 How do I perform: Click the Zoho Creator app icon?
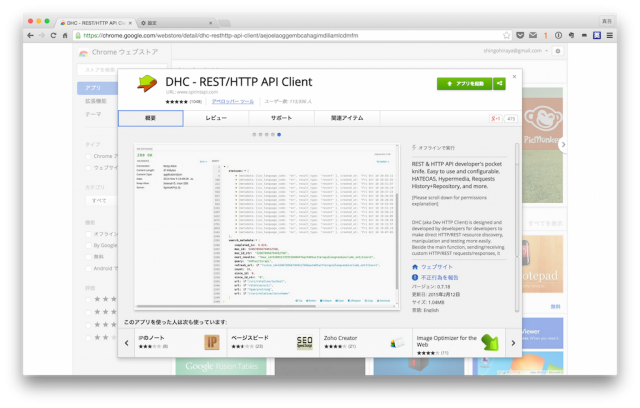[397, 343]
